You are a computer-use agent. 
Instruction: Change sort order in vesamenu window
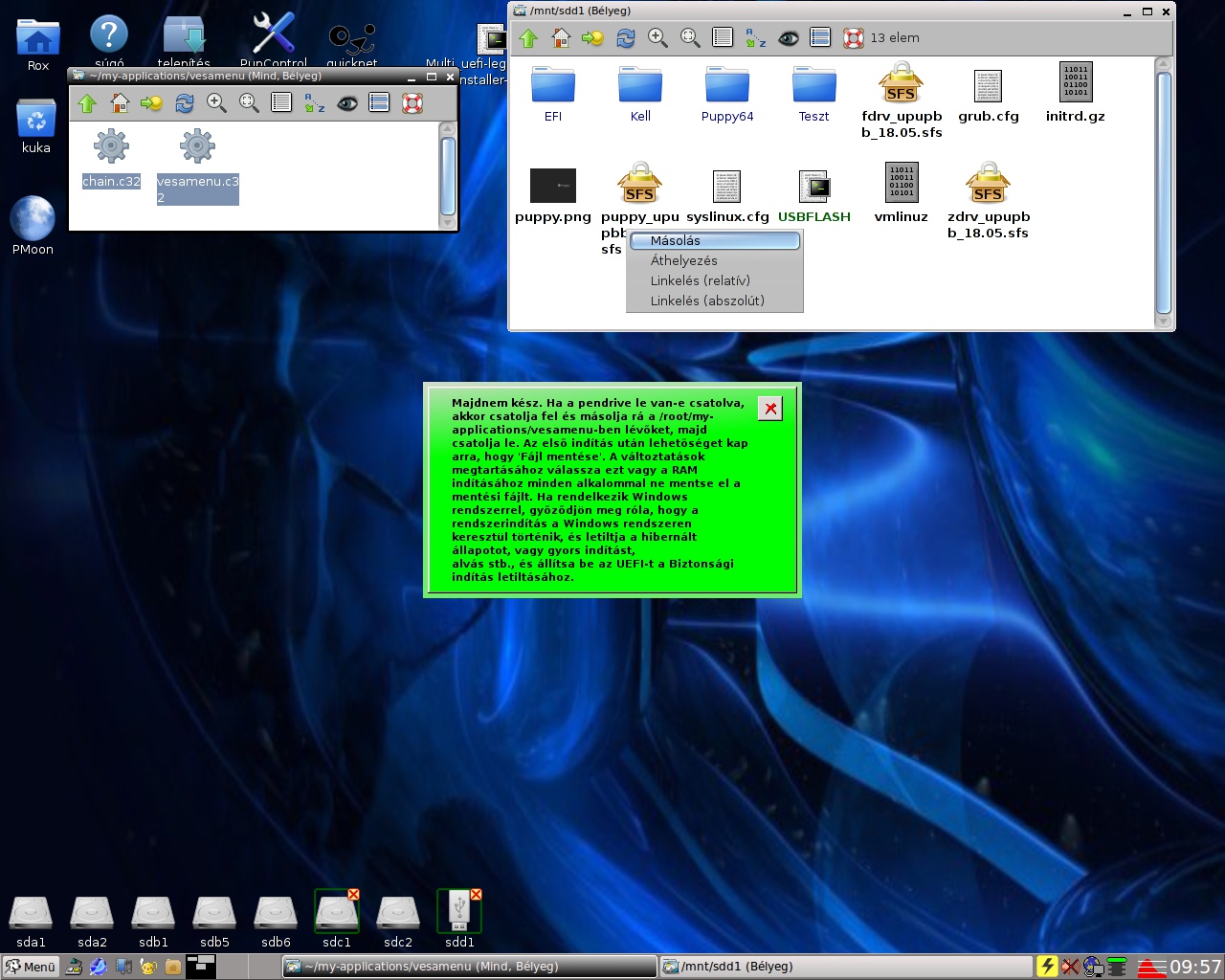click(x=315, y=103)
